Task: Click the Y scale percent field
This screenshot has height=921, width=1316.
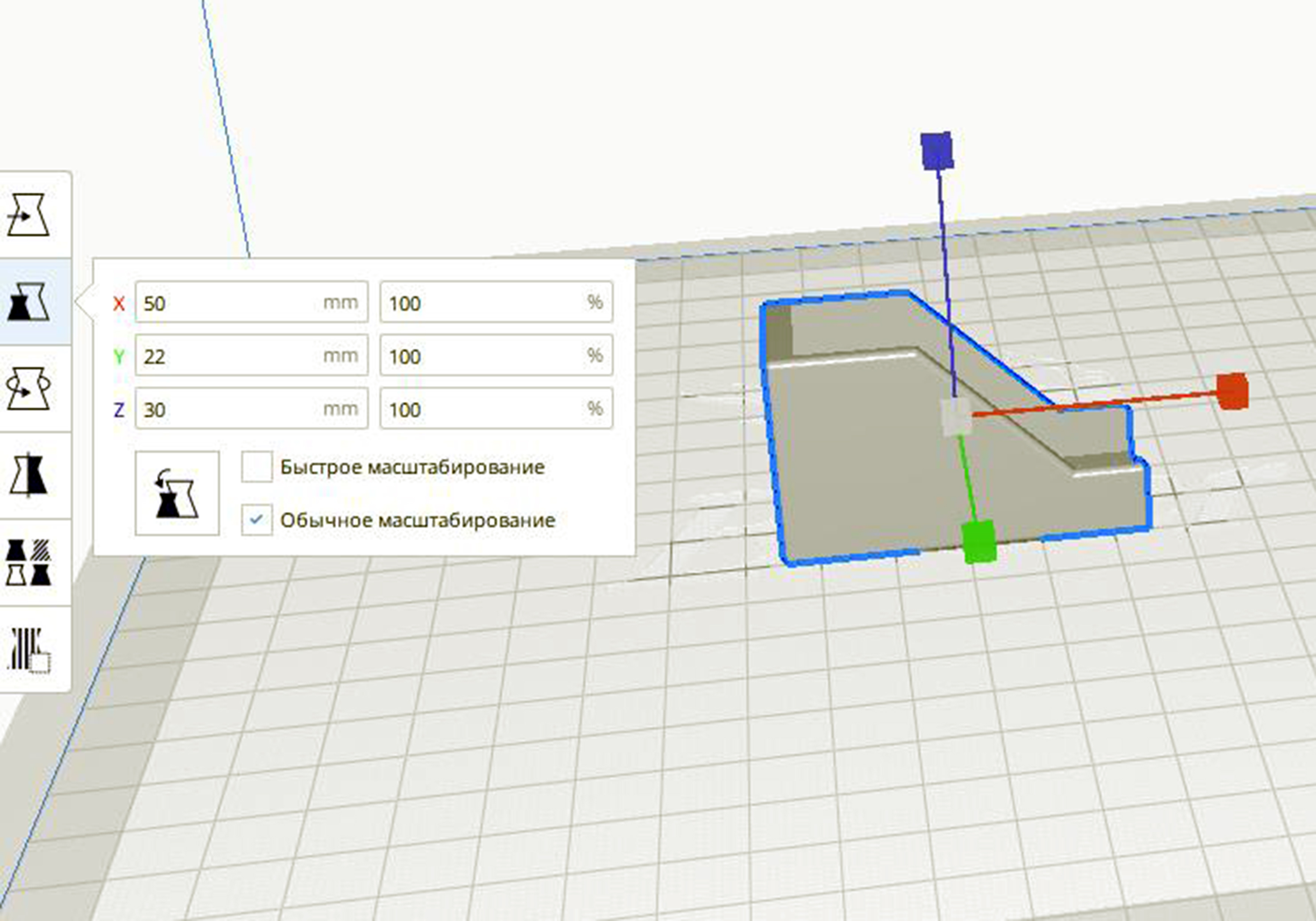Action: tap(496, 355)
